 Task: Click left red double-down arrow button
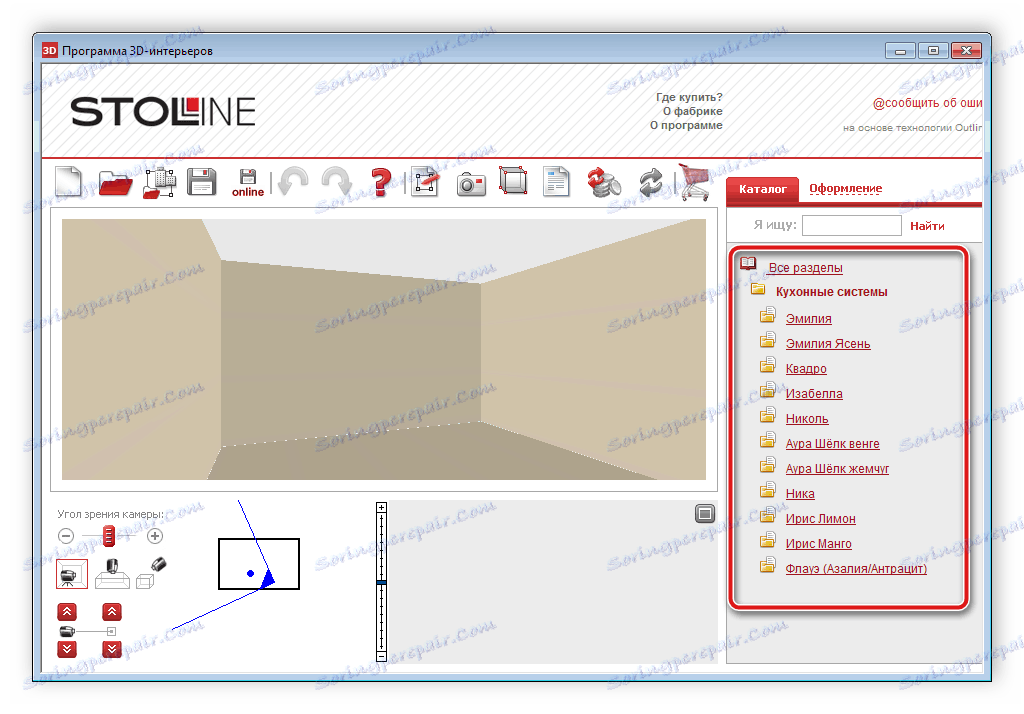67,649
